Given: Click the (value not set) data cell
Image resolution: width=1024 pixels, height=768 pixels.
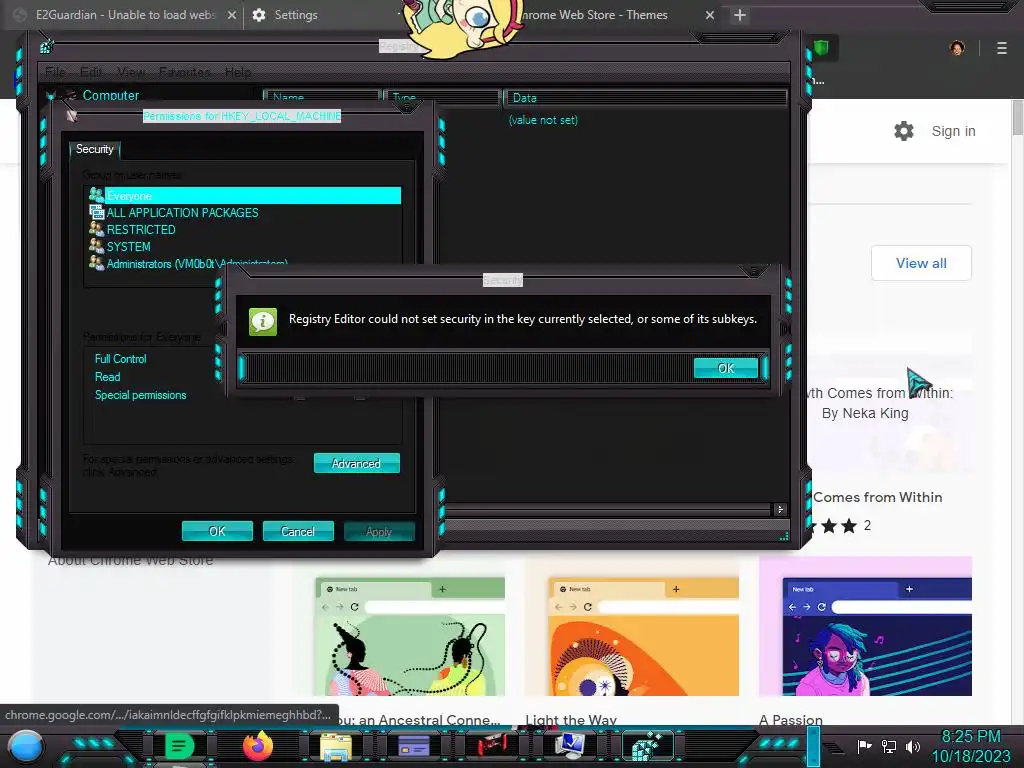Looking at the screenshot, I should click(x=543, y=120).
